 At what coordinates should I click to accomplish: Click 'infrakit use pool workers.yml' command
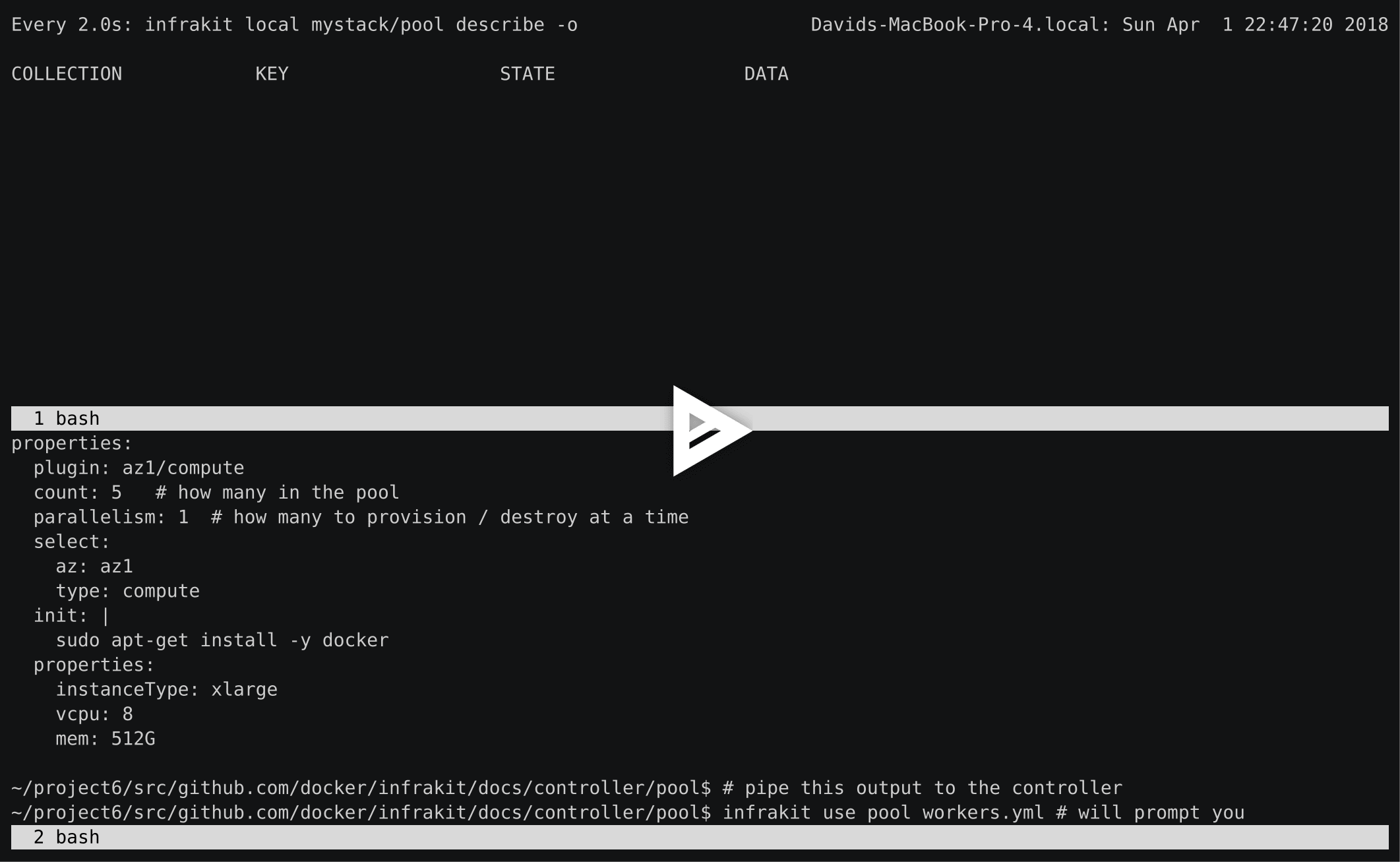(883, 813)
